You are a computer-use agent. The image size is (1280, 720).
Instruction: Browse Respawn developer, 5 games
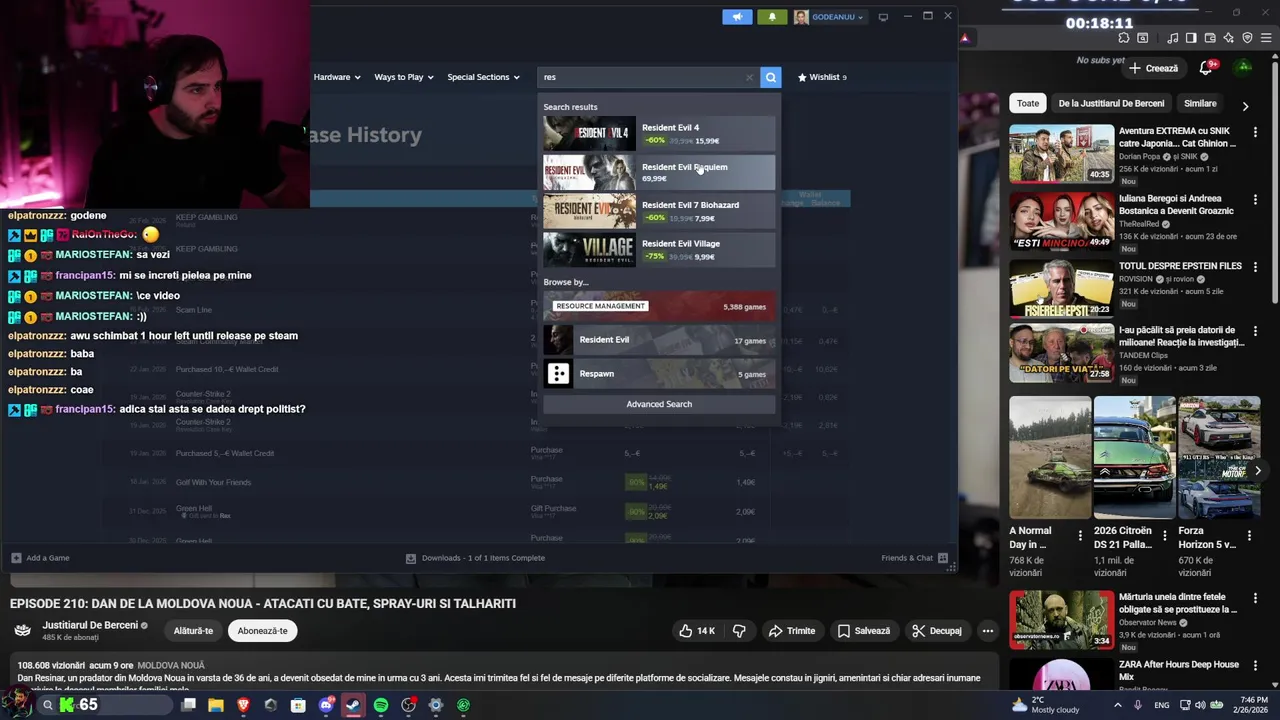tap(659, 374)
